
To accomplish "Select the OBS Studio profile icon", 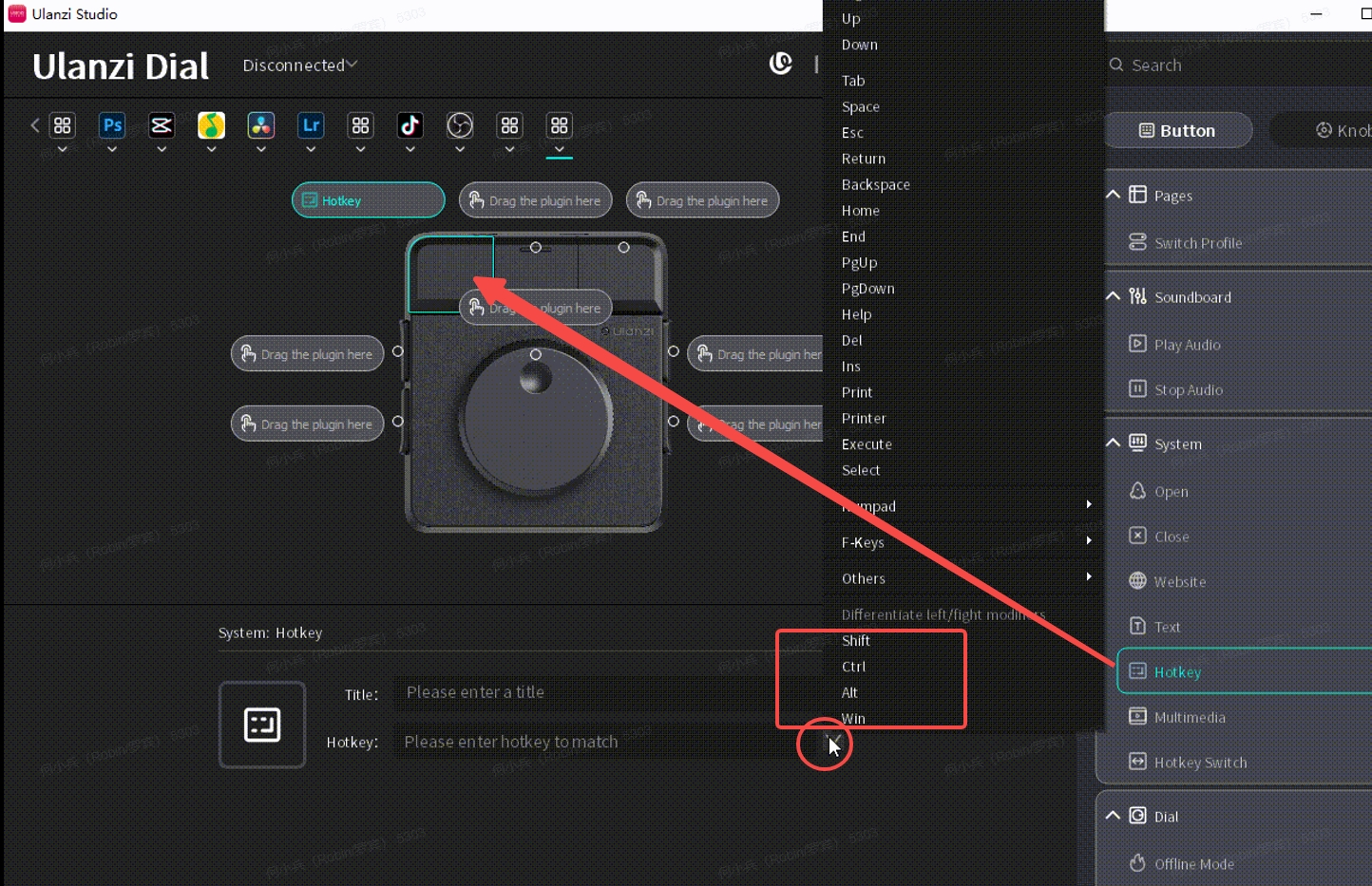I will pyautogui.click(x=460, y=125).
